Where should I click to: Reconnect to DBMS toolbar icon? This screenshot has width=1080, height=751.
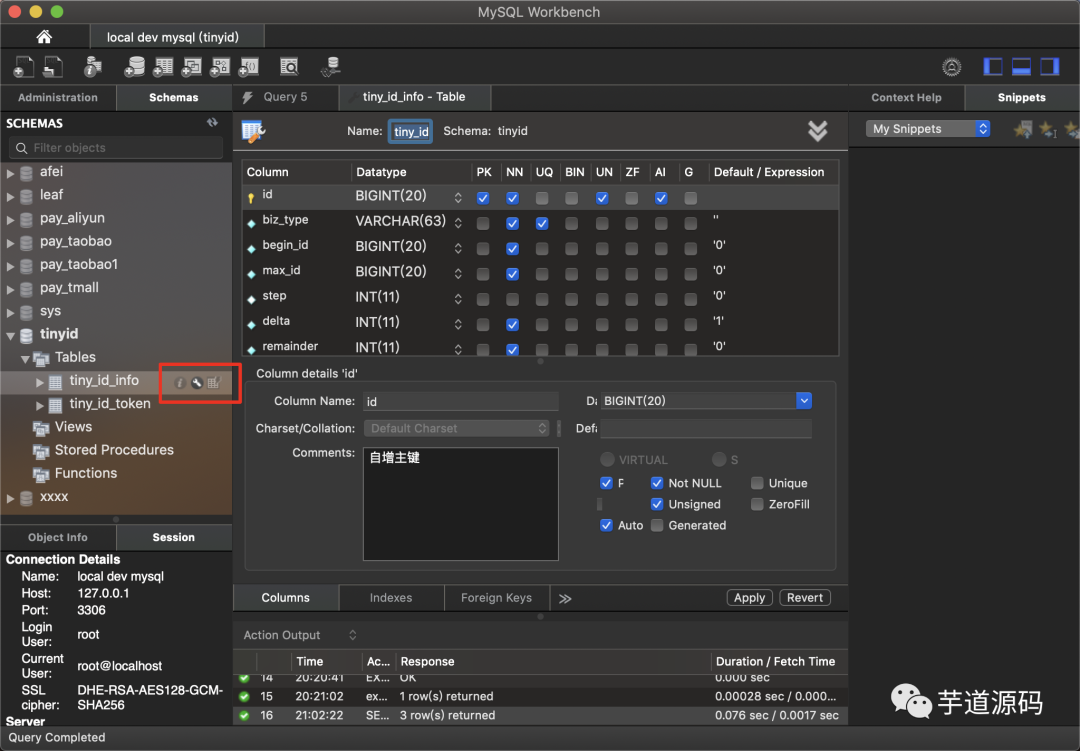pyautogui.click(x=331, y=67)
